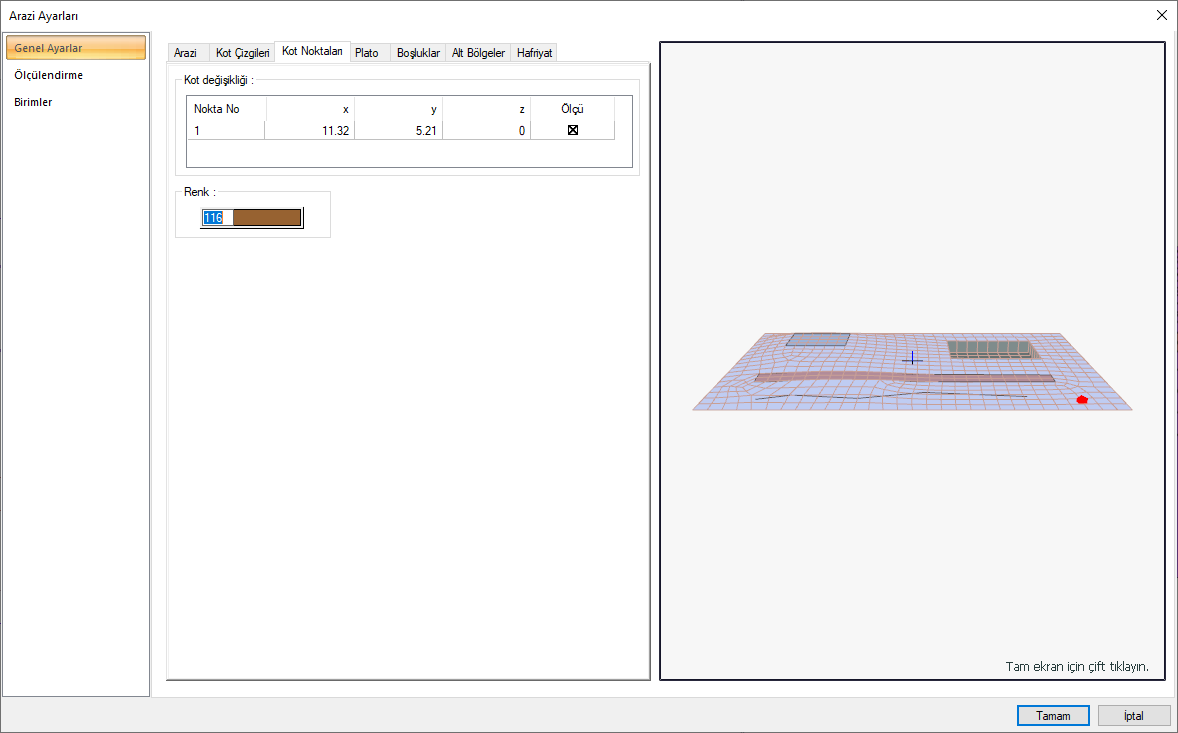This screenshot has width=1178, height=733.
Task: Switch to the Arazi tab
Action: pos(186,53)
